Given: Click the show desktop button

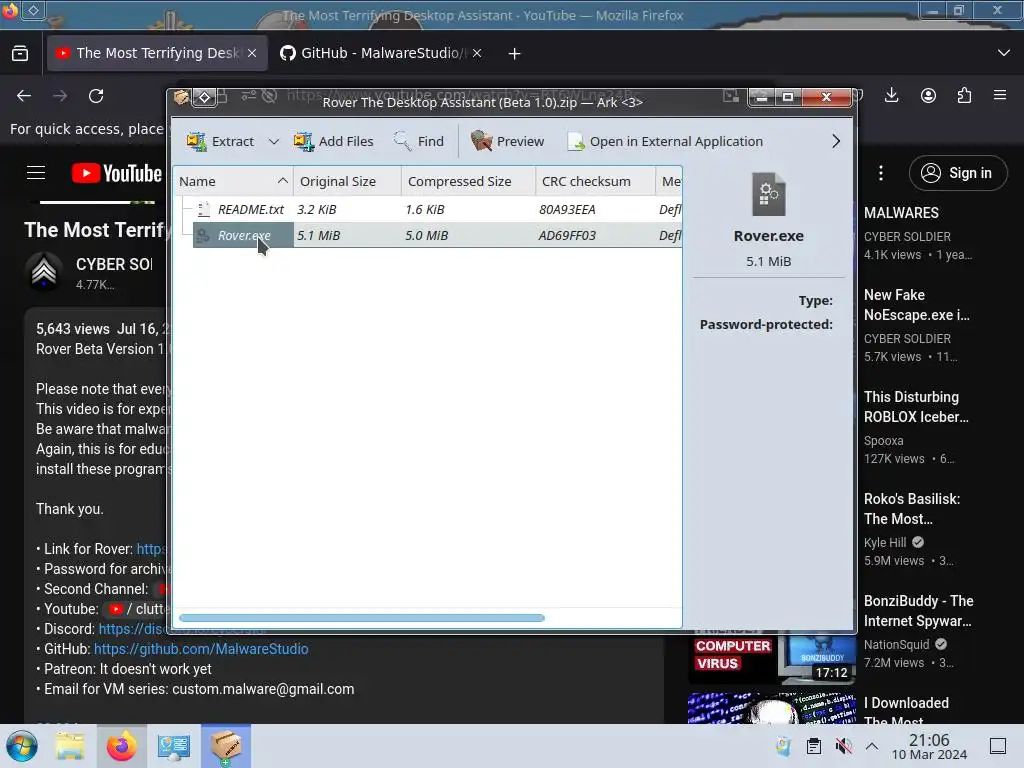Looking at the screenshot, I should [x=998, y=746].
